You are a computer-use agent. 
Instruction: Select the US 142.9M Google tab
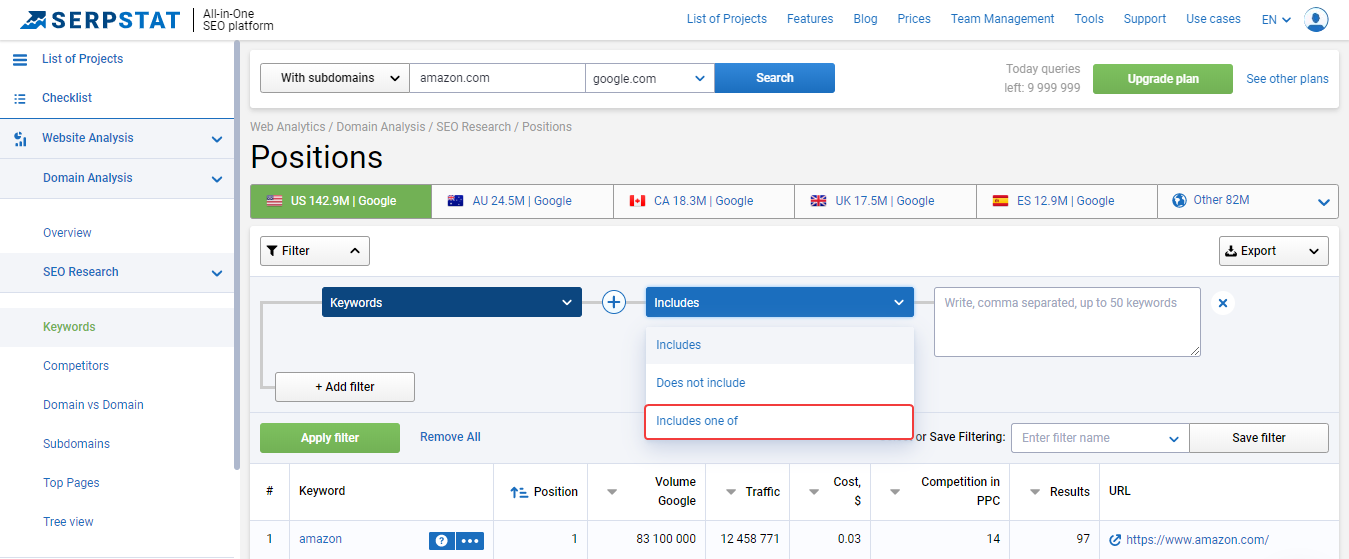pyautogui.click(x=341, y=201)
